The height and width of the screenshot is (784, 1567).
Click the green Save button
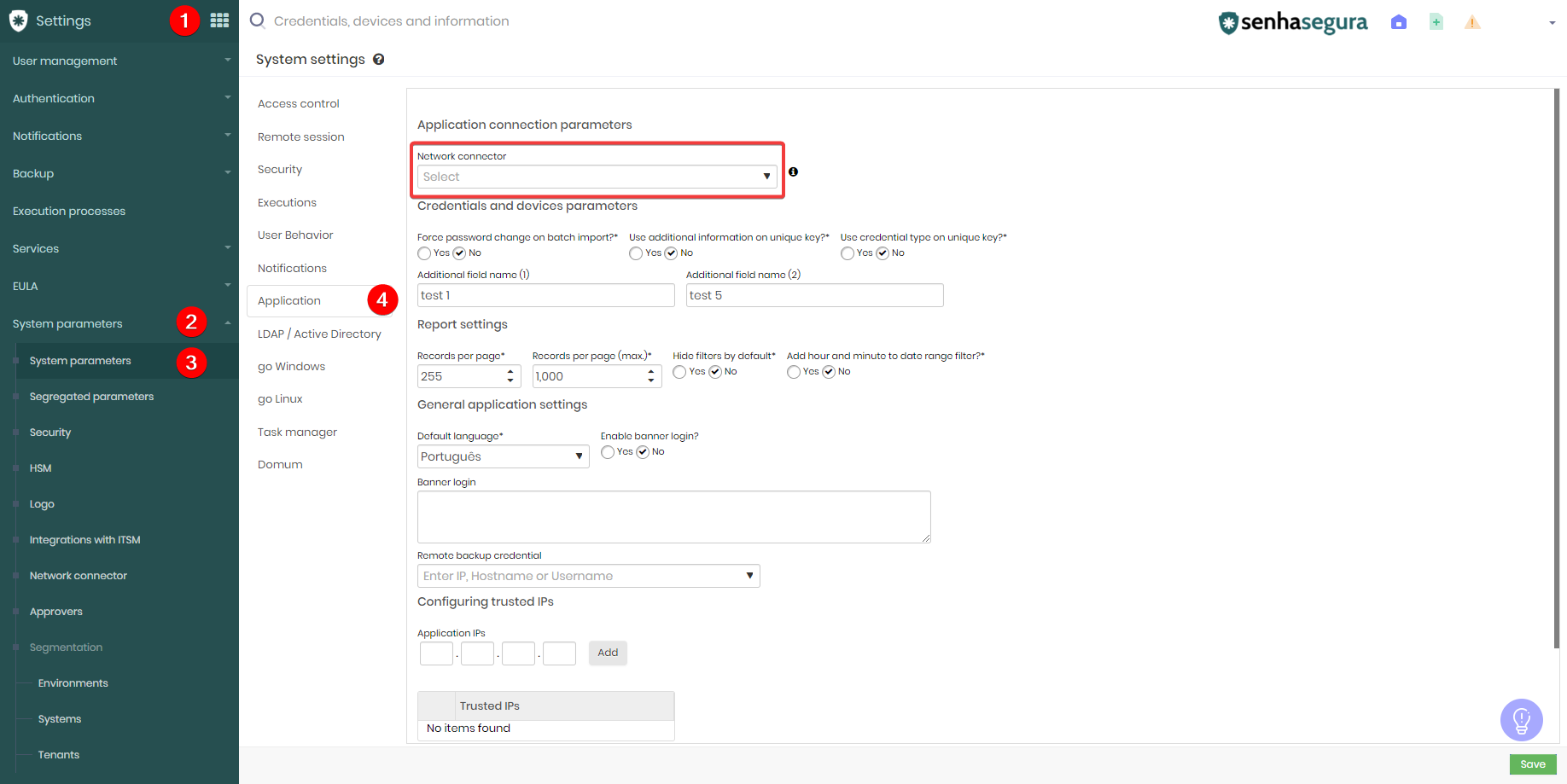tap(1532, 764)
